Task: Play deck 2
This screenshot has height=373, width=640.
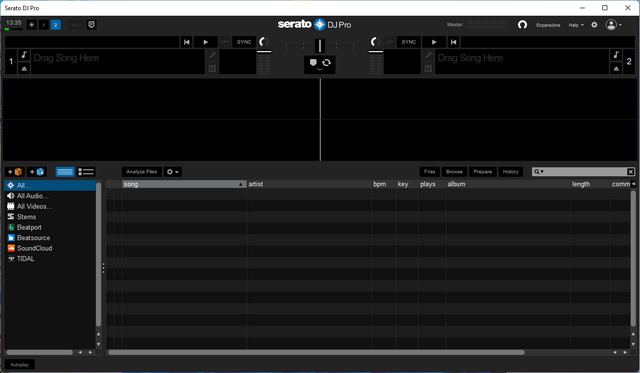Action: [x=434, y=42]
